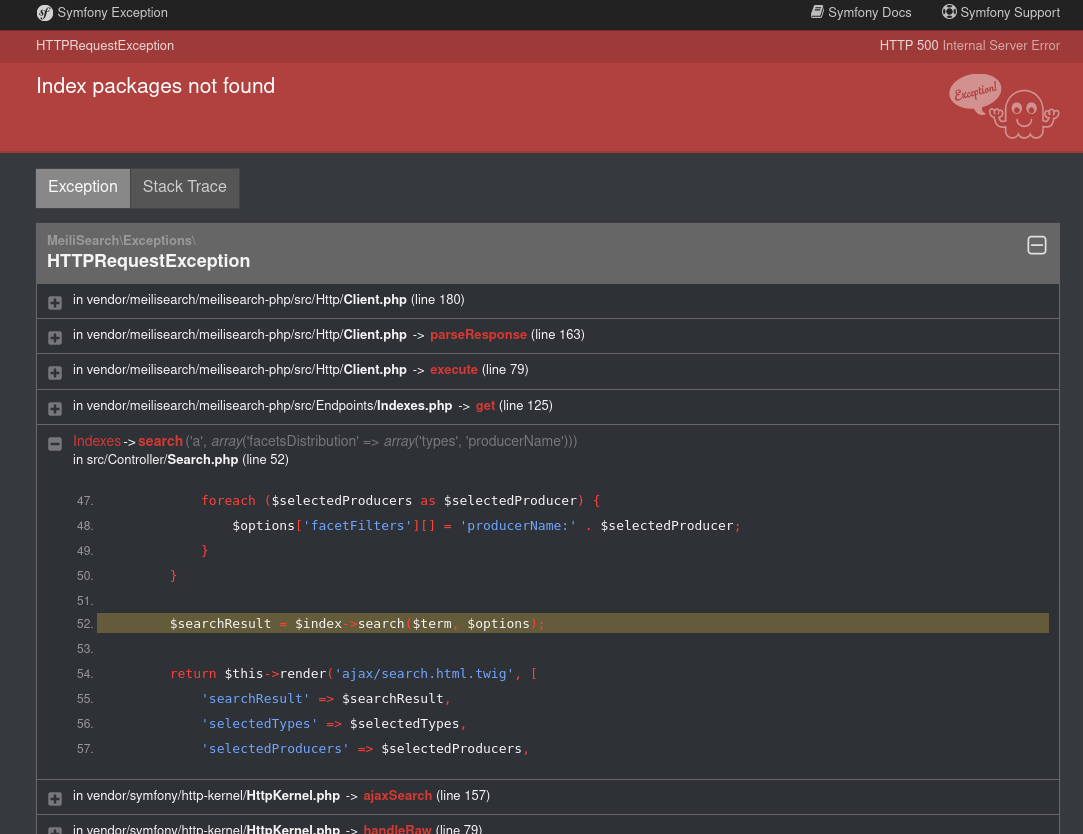Click the Symfony Support lifebuoy icon
Viewport: 1083px width, 834px height.
[950, 12]
